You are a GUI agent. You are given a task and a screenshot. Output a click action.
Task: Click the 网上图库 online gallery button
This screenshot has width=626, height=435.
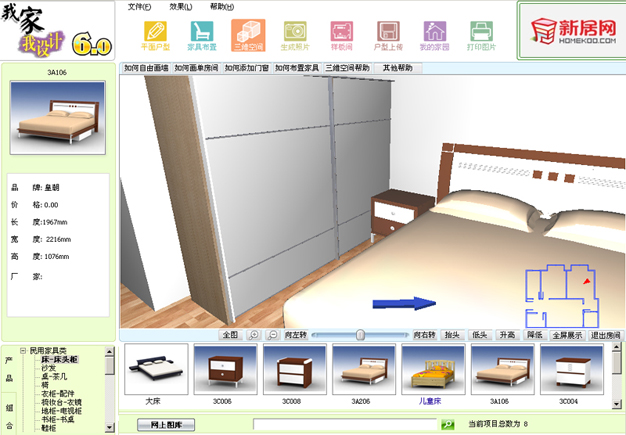(166, 425)
